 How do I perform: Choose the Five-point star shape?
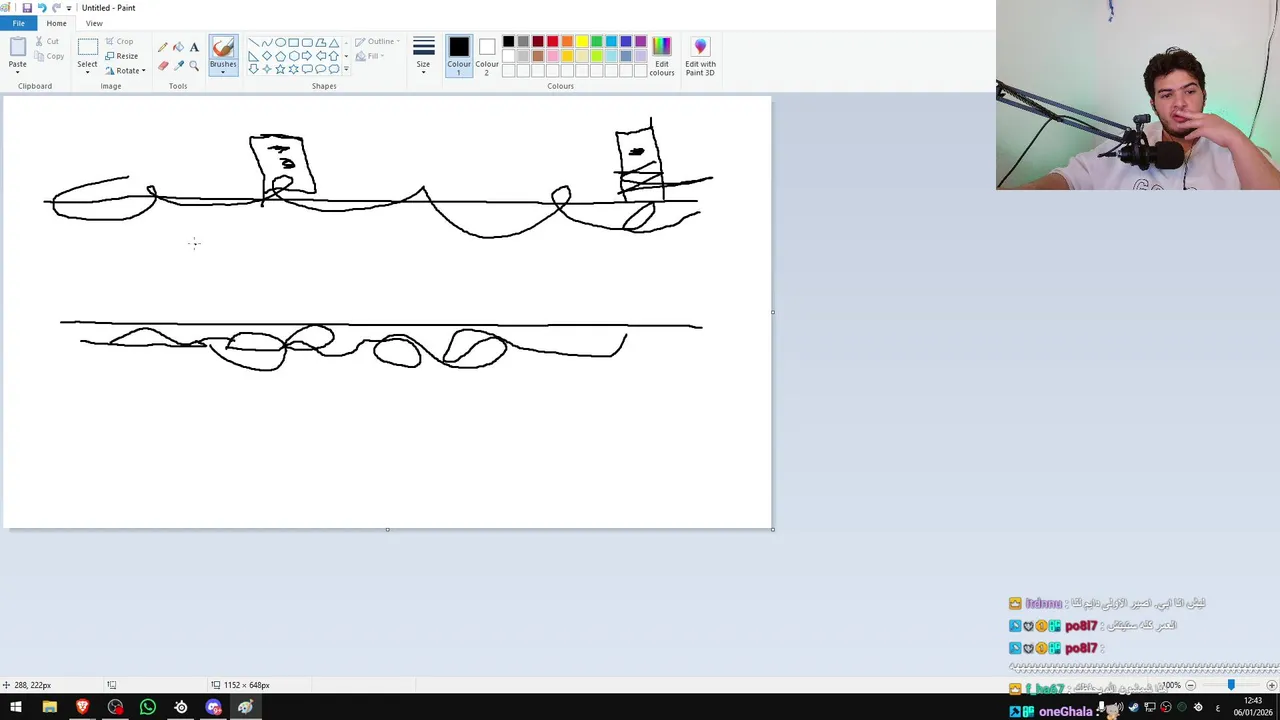pos(280,69)
